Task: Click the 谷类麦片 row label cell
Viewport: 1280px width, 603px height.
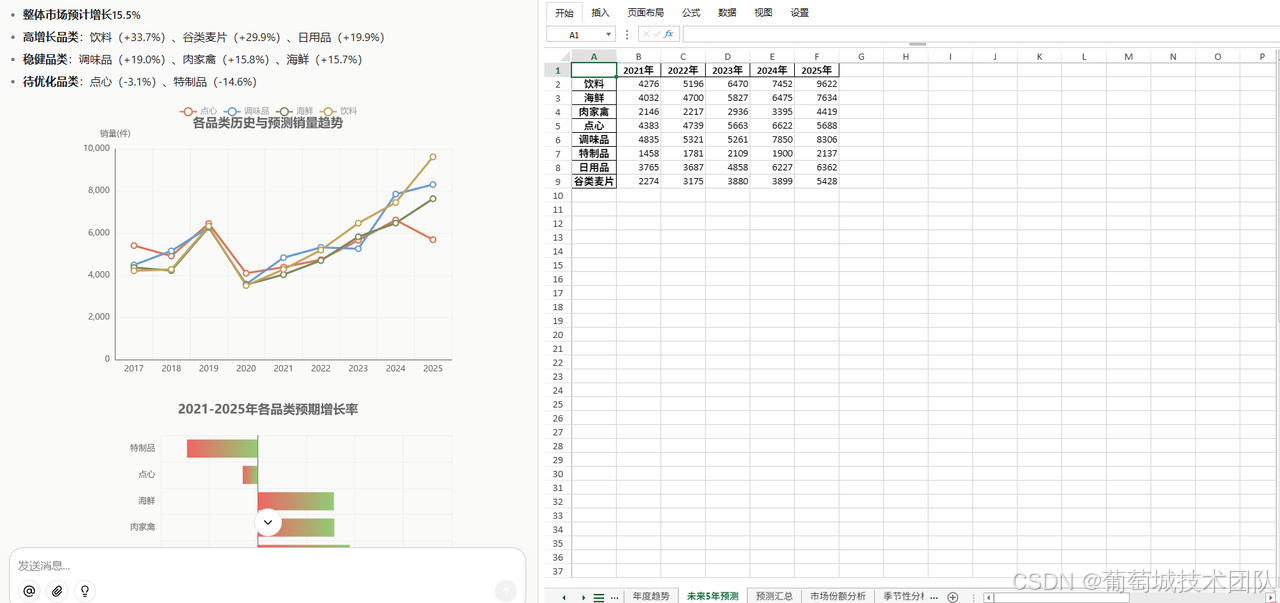Action: (593, 181)
